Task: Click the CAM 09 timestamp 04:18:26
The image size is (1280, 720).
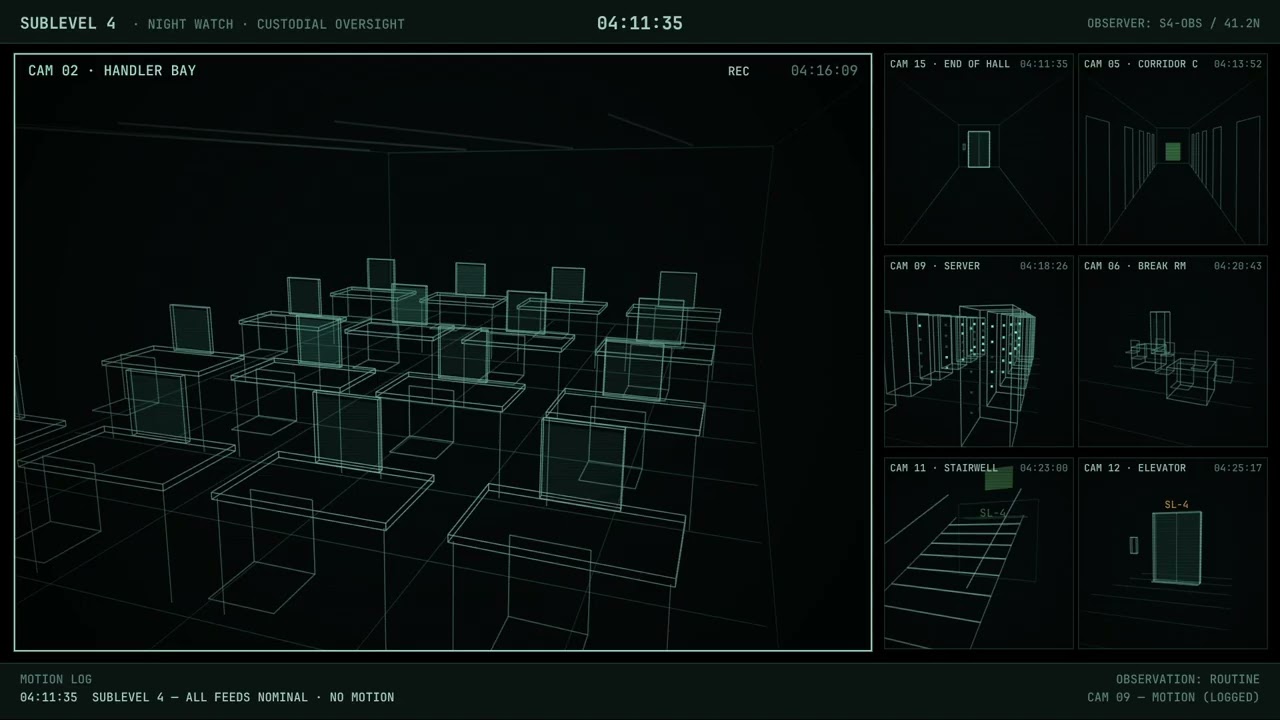Action: (1044, 266)
